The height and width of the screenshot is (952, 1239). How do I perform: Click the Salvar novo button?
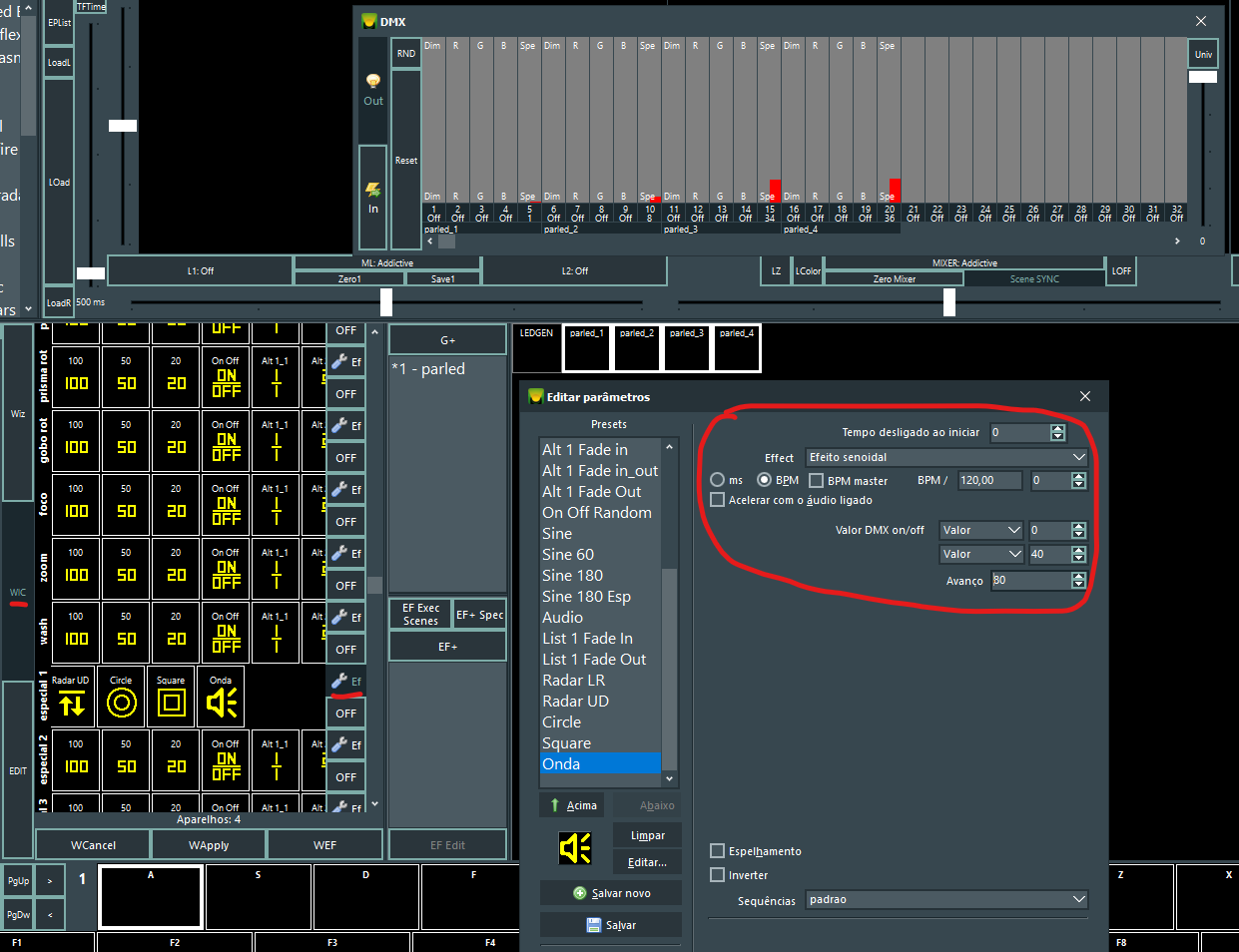point(611,893)
